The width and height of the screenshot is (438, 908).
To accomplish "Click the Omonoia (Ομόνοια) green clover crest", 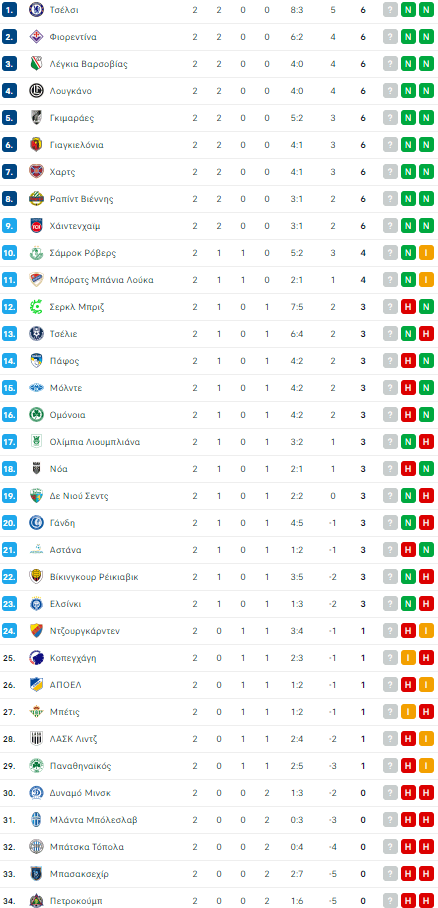I will (x=36, y=415).
